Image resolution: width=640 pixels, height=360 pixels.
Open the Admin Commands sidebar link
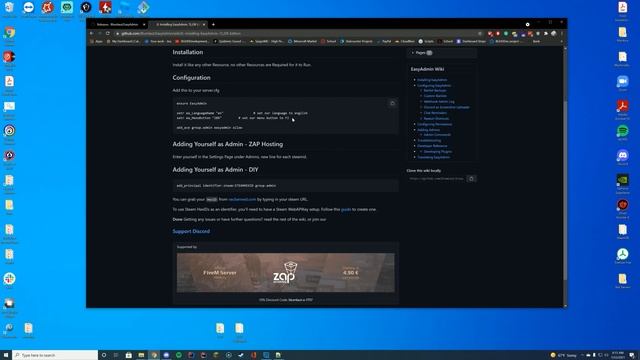[437, 135]
